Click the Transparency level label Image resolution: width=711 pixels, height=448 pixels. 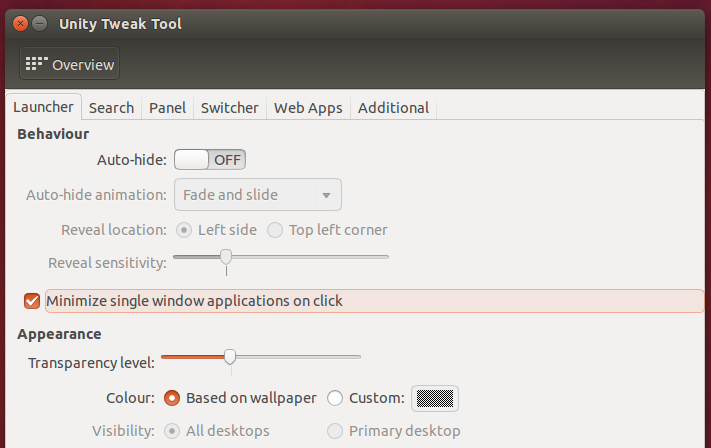91,363
